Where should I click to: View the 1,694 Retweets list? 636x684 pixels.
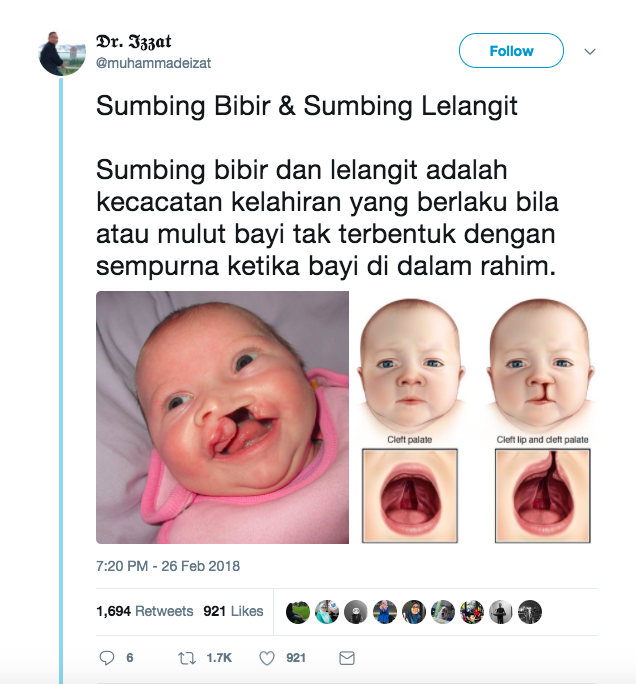click(x=145, y=611)
